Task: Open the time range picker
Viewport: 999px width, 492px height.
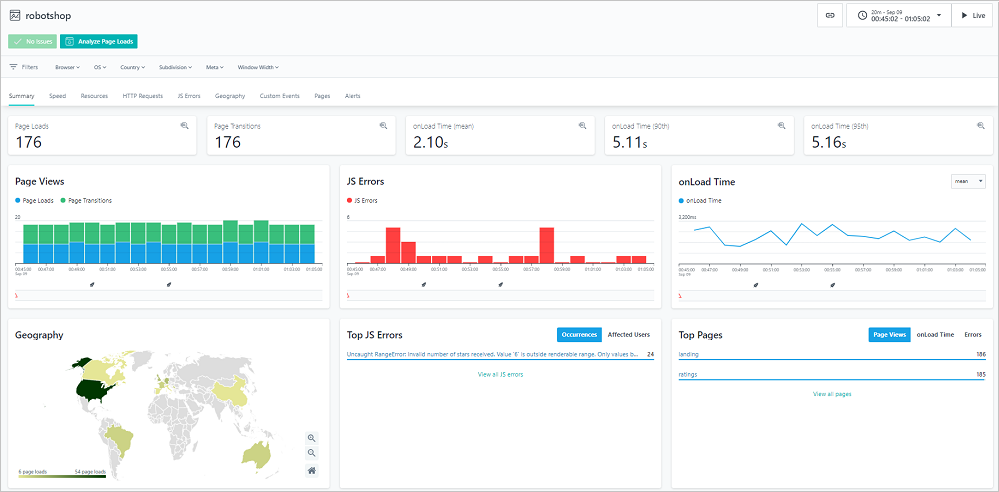Action: [897, 16]
